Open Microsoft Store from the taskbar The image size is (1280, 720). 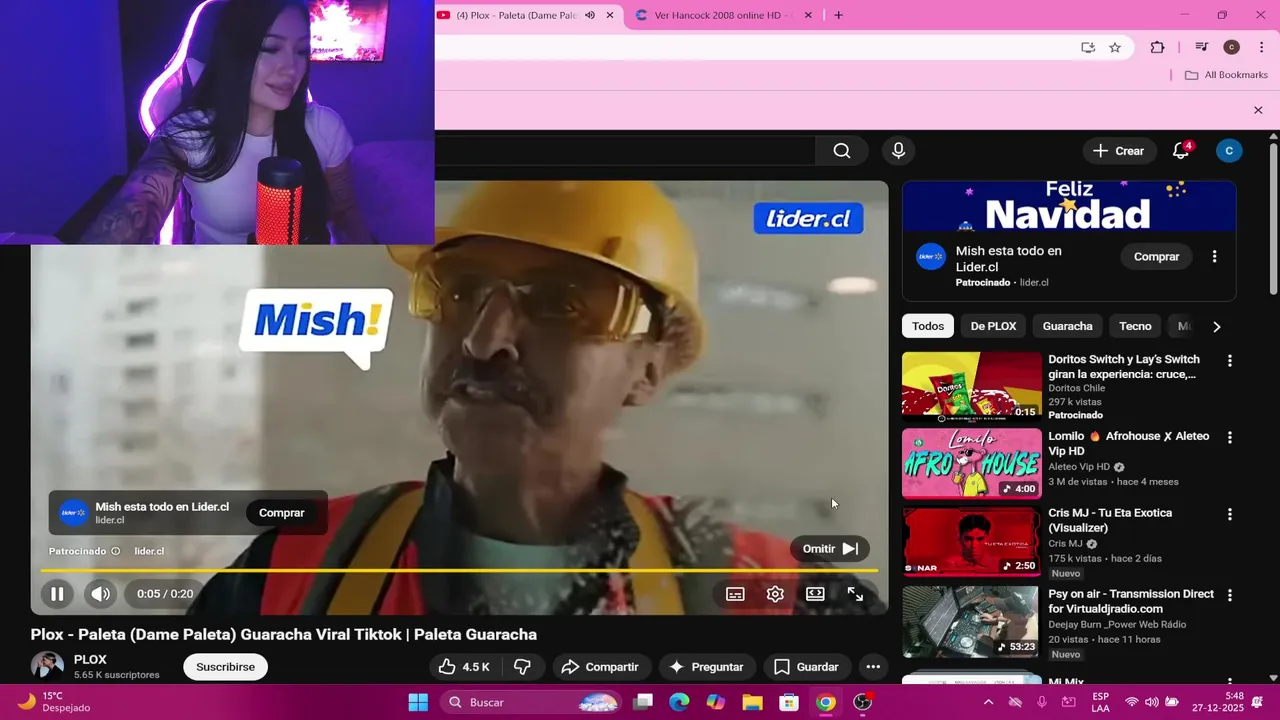pyautogui.click(x=789, y=702)
